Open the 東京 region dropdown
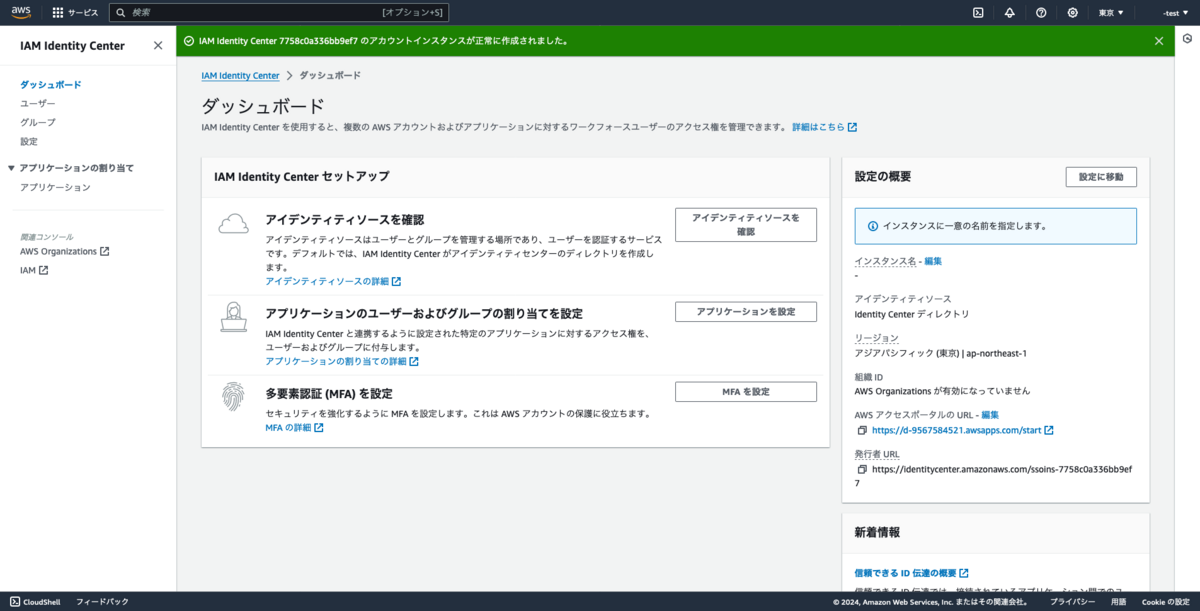This screenshot has width=1200, height=611. [1111, 13]
